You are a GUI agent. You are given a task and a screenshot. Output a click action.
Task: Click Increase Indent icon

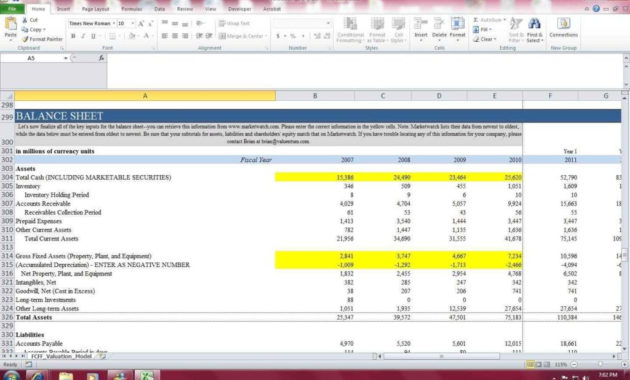209,36
